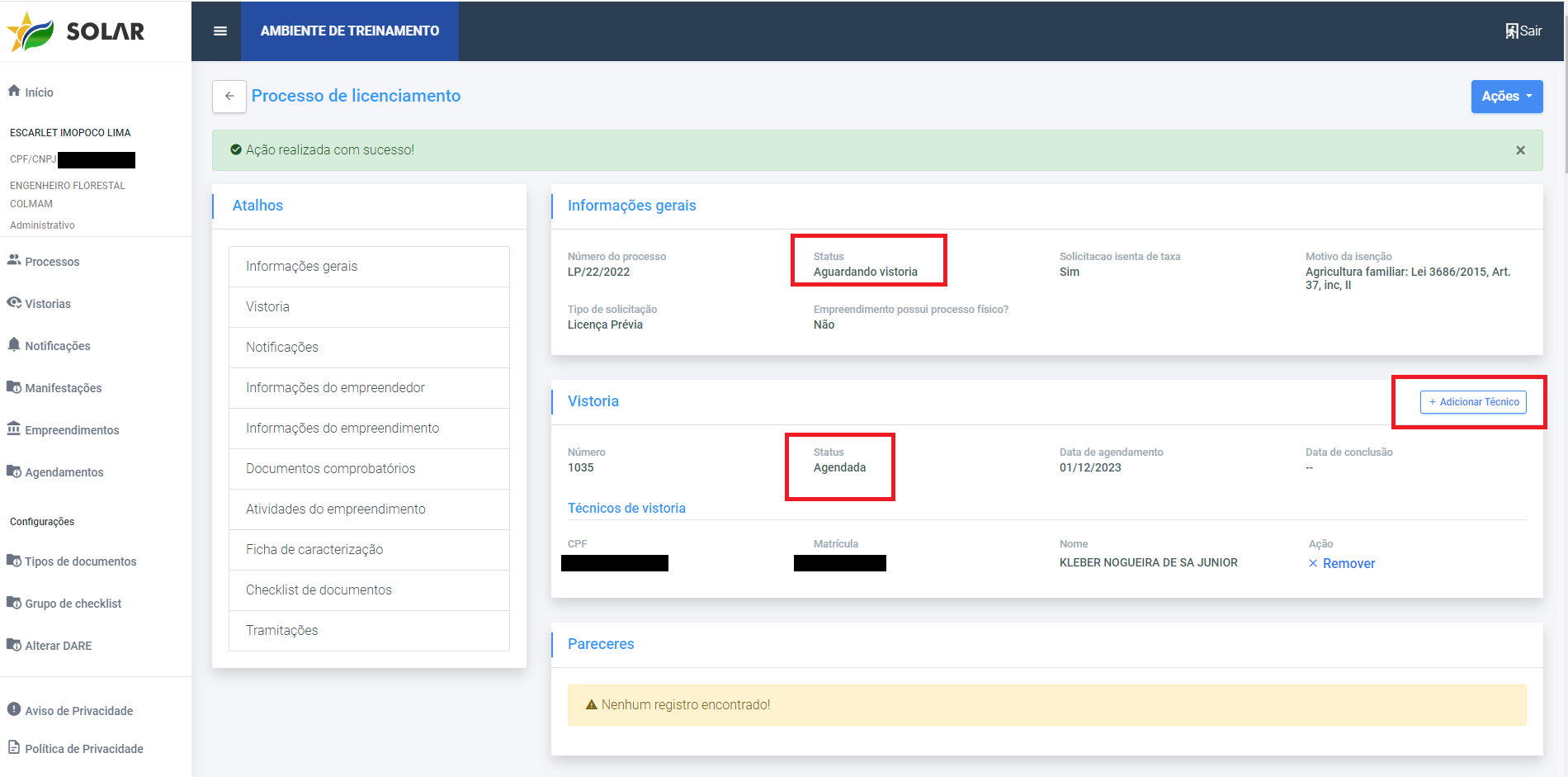
Task: Open Alterar DARE in the sidebar
Action: click(x=50, y=646)
